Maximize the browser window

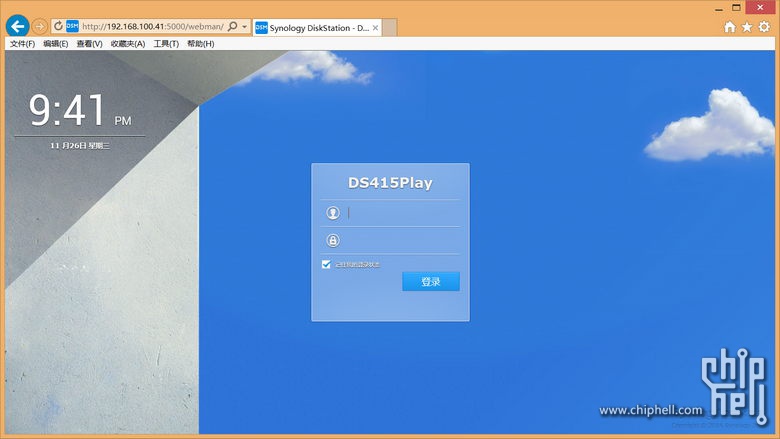[x=736, y=7]
